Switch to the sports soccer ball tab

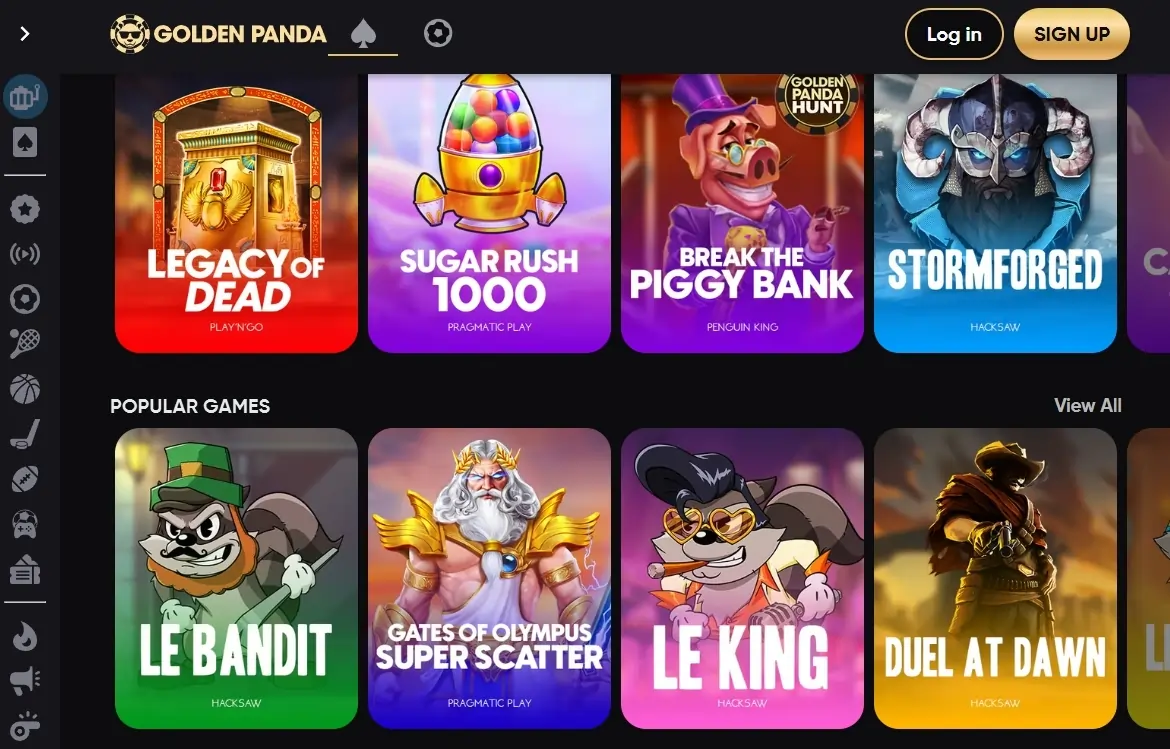tap(438, 34)
